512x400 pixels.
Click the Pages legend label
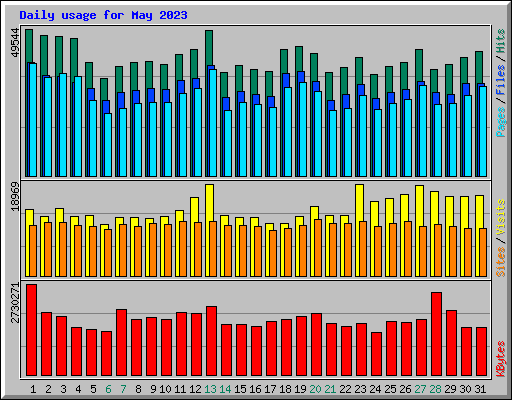pos(501,122)
